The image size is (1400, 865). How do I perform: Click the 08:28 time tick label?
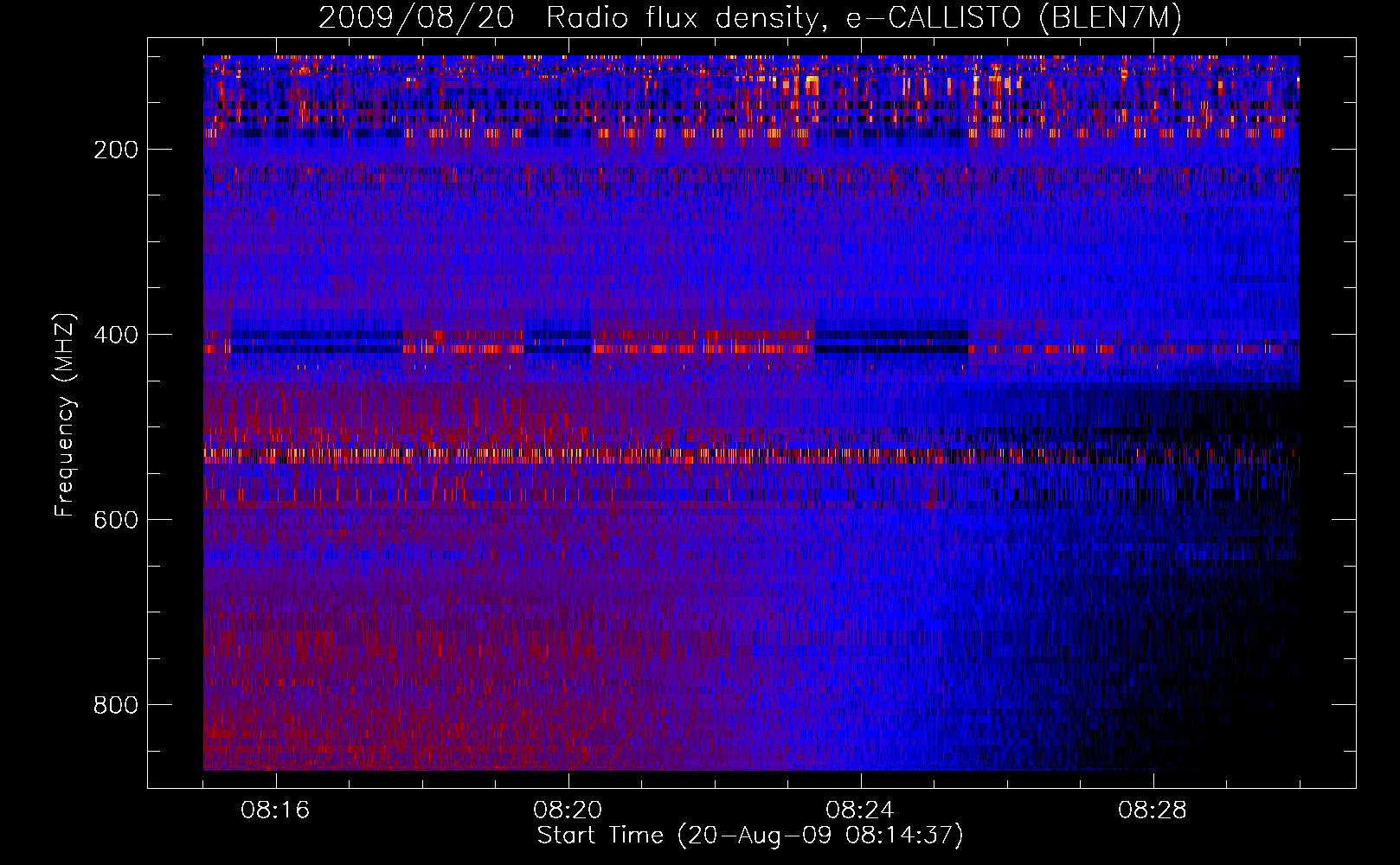(x=1153, y=811)
